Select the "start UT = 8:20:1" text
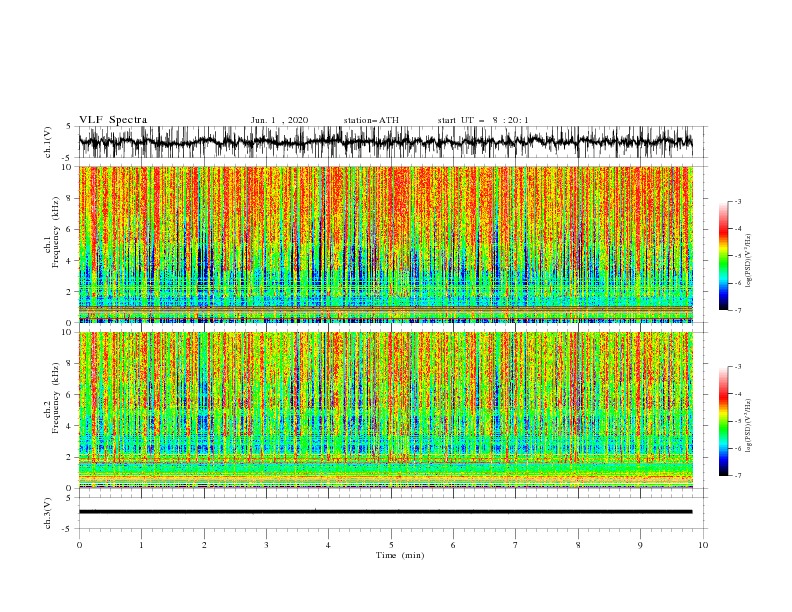Screen dimensions: 792x612 coord(483,120)
